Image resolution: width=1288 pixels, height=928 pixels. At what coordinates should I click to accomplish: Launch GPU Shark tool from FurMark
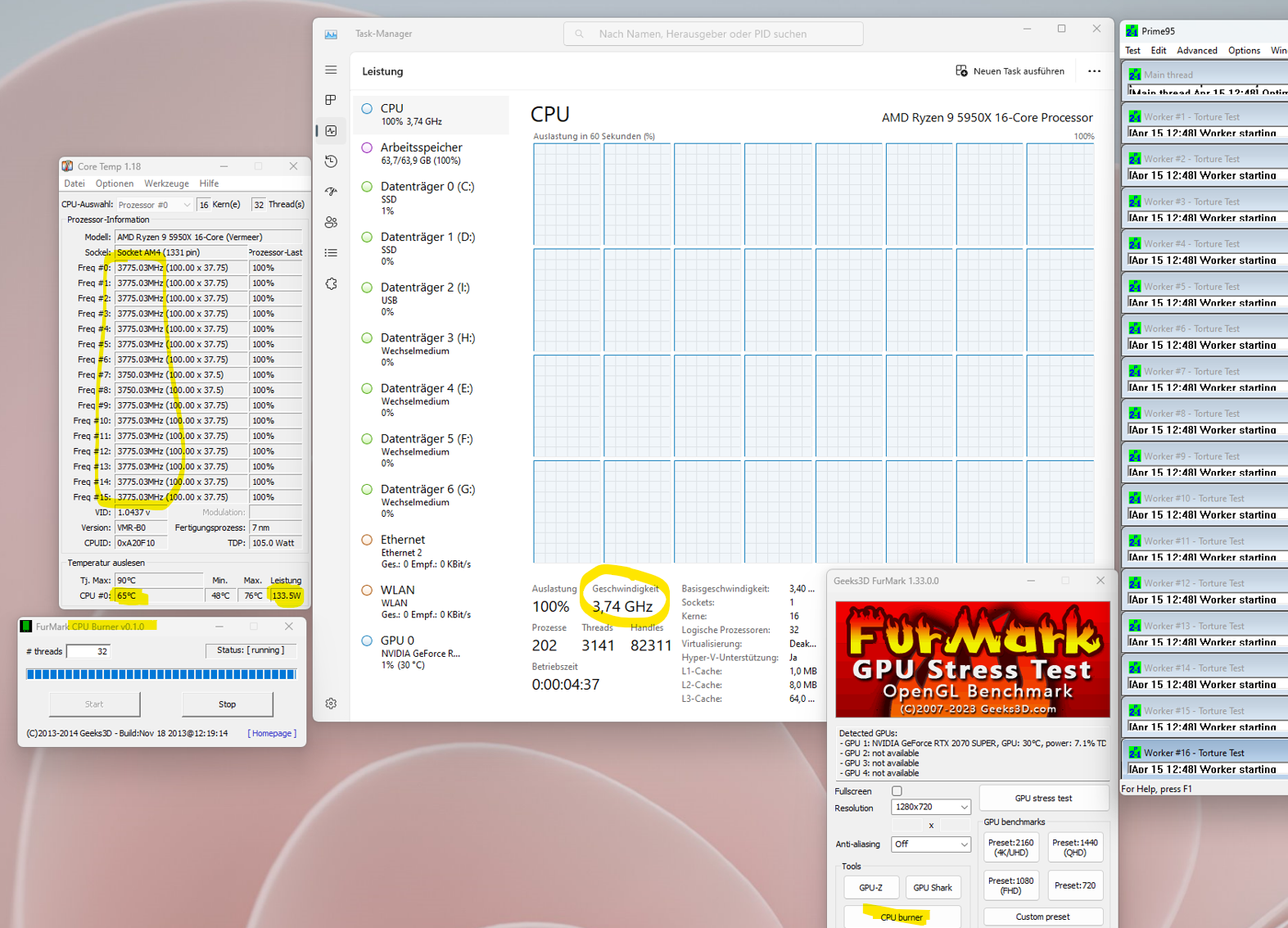click(932, 887)
